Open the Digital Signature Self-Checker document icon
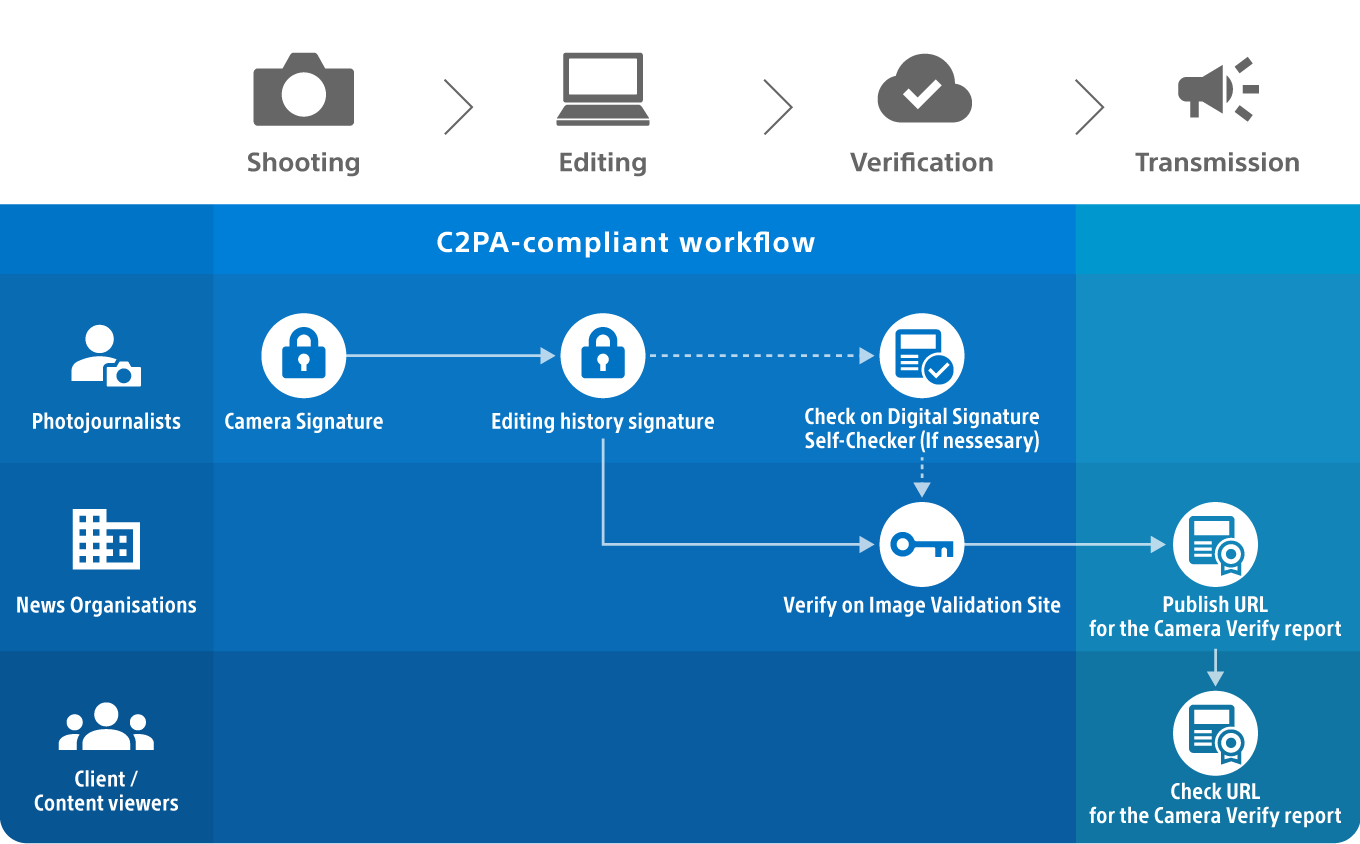 click(x=921, y=353)
